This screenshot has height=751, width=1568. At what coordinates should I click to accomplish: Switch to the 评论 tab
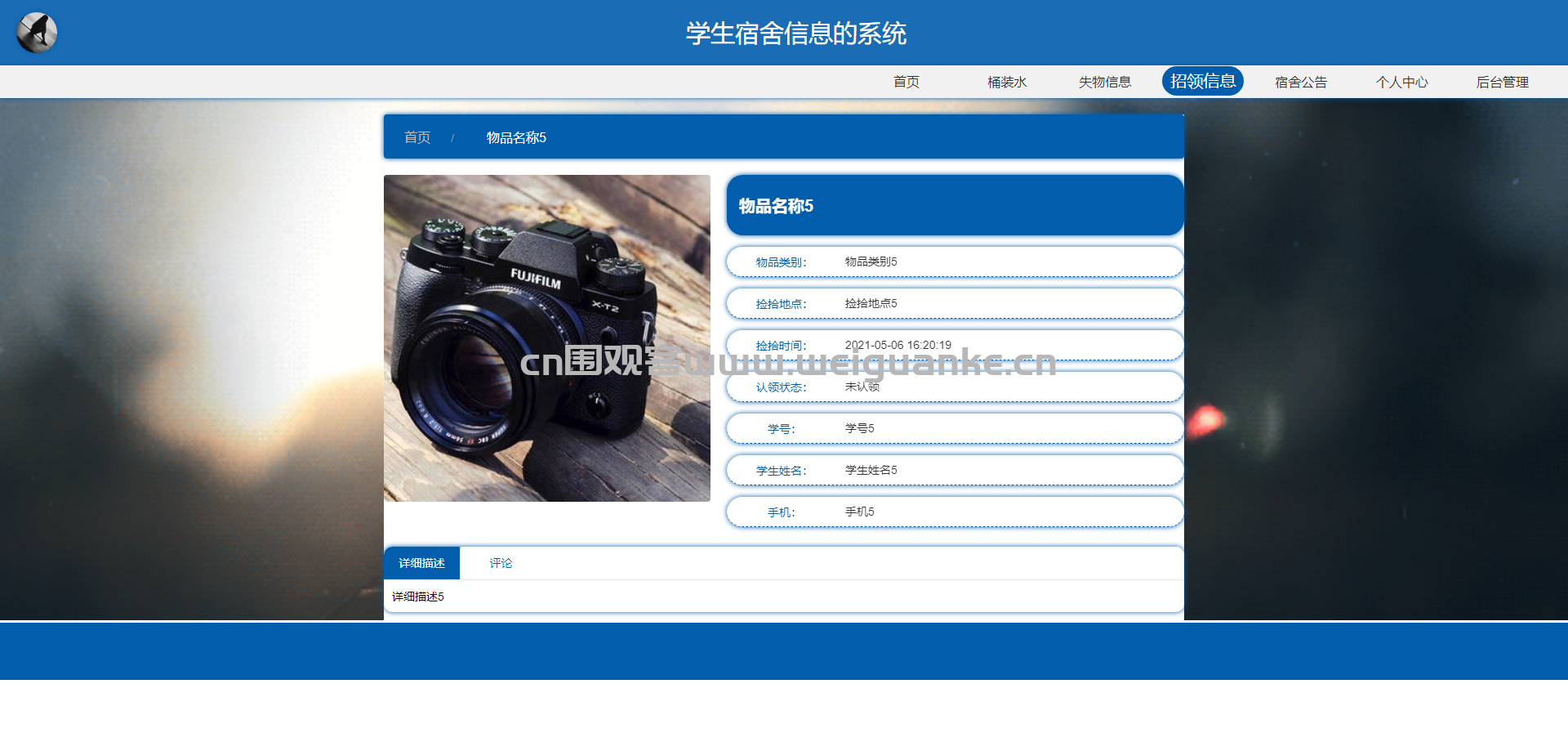[501, 563]
